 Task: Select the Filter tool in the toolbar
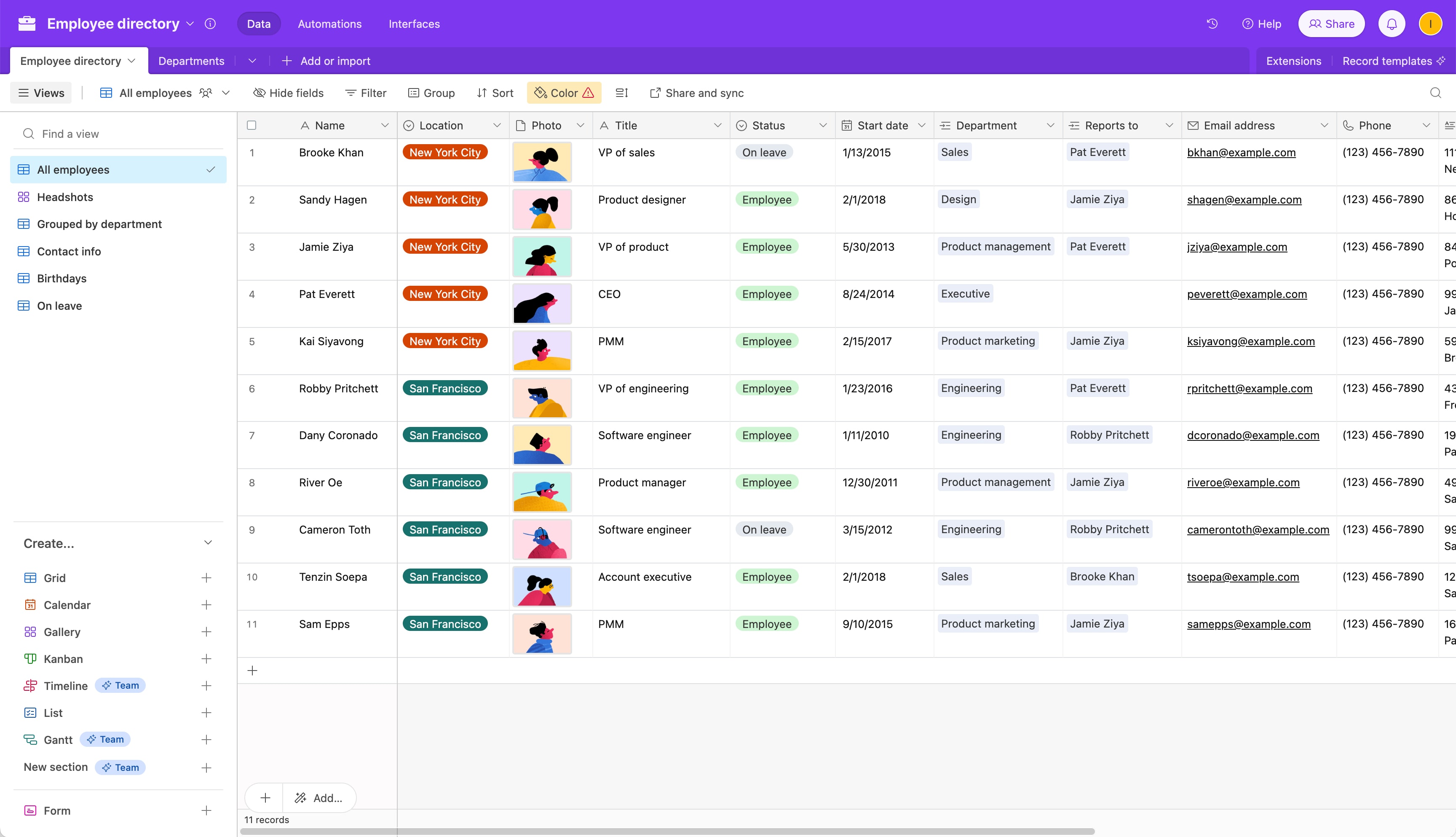pos(365,93)
